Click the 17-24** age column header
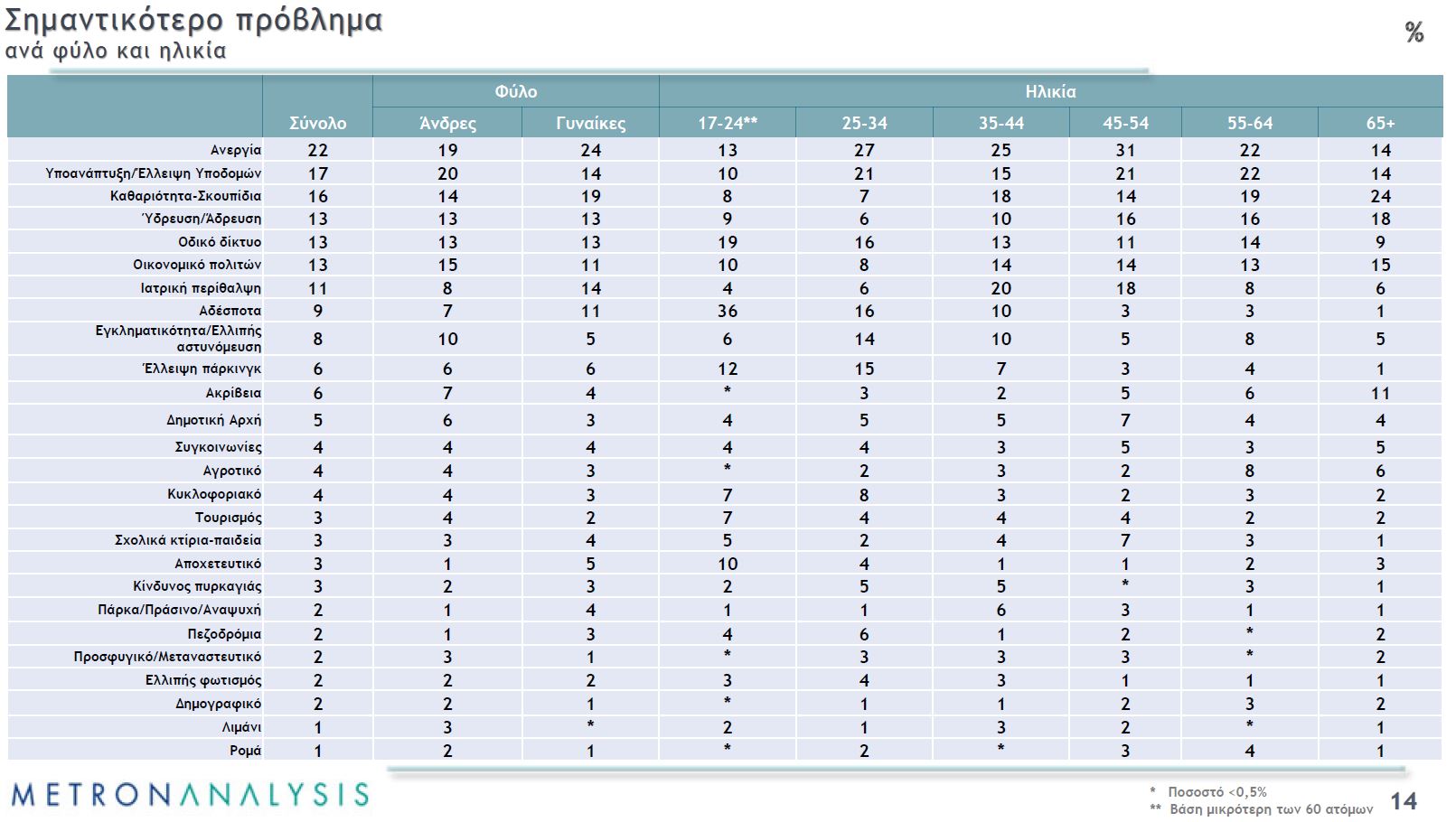This screenshot has width=1456, height=822. tap(727, 123)
